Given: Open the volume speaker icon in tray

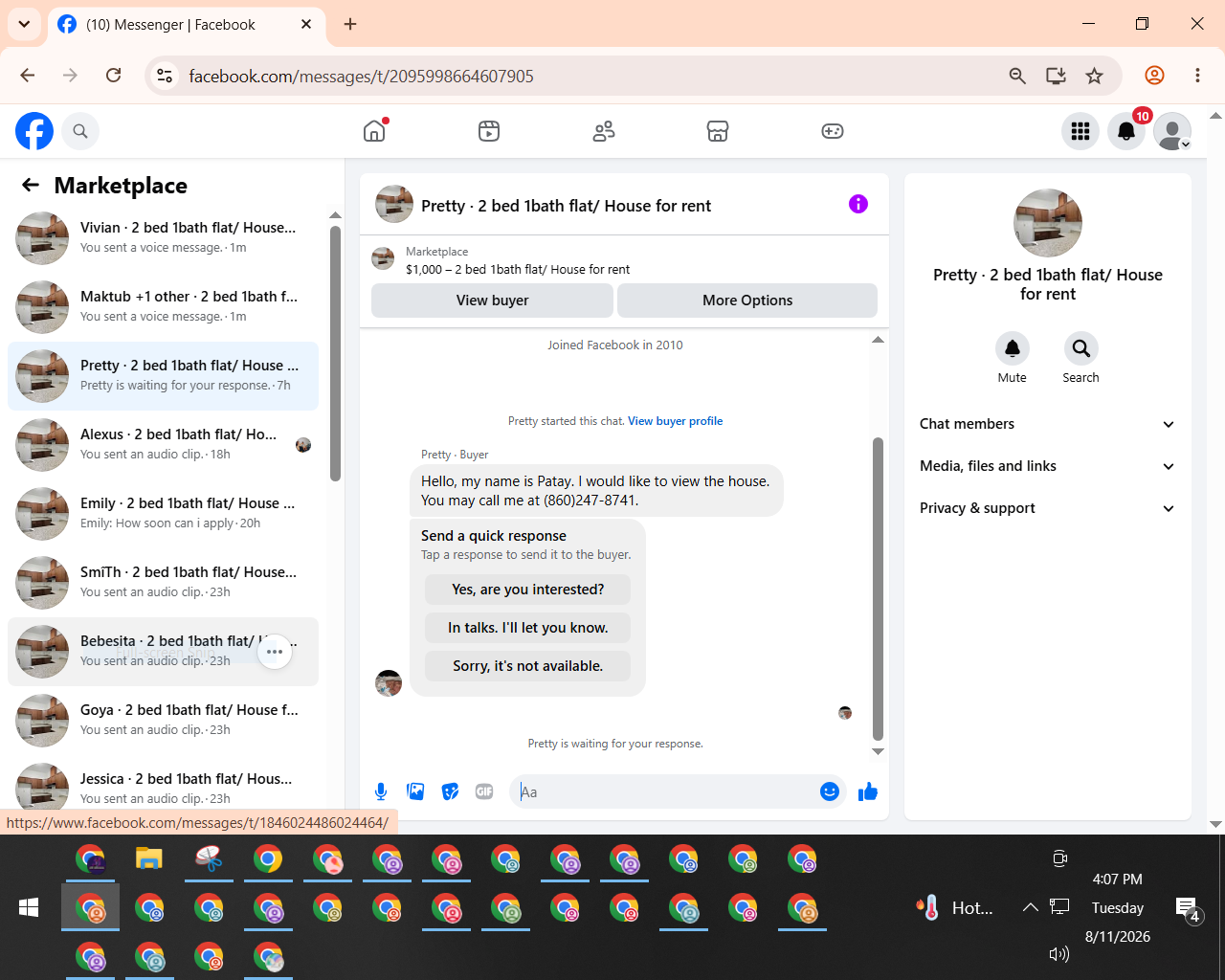Looking at the screenshot, I should tap(1058, 954).
